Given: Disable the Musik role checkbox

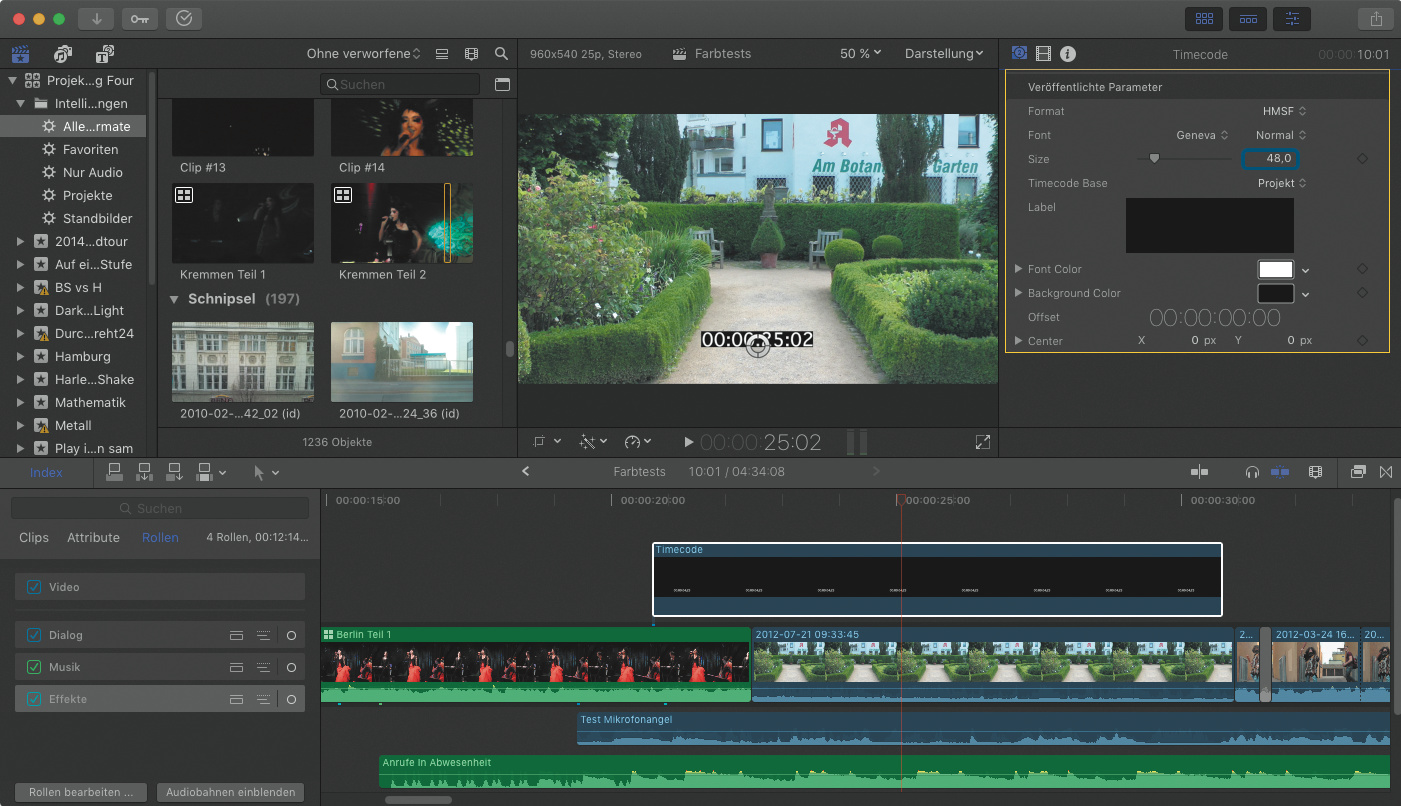Looking at the screenshot, I should [x=35, y=667].
